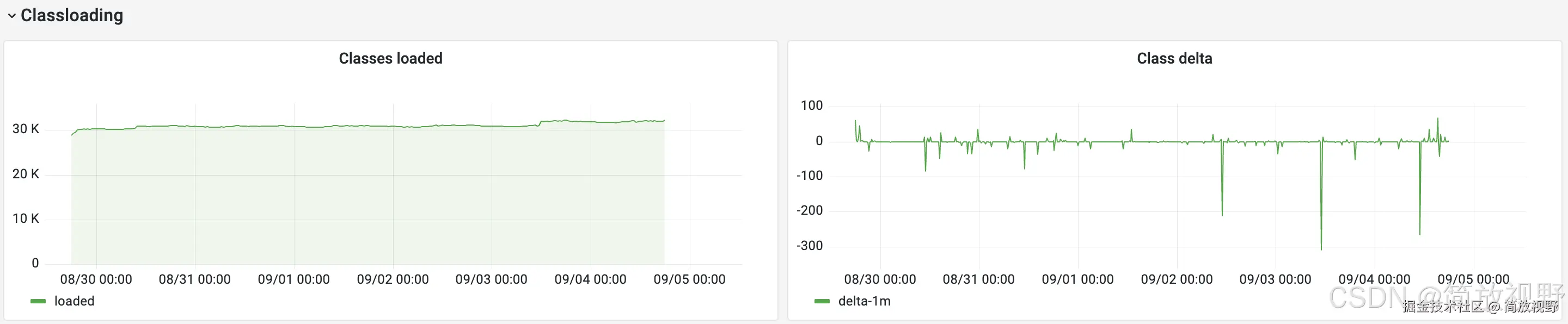The height and width of the screenshot is (324, 1568).
Task: Click the 09/03 00:00 tick on Classes loaded
Action: coord(491,279)
